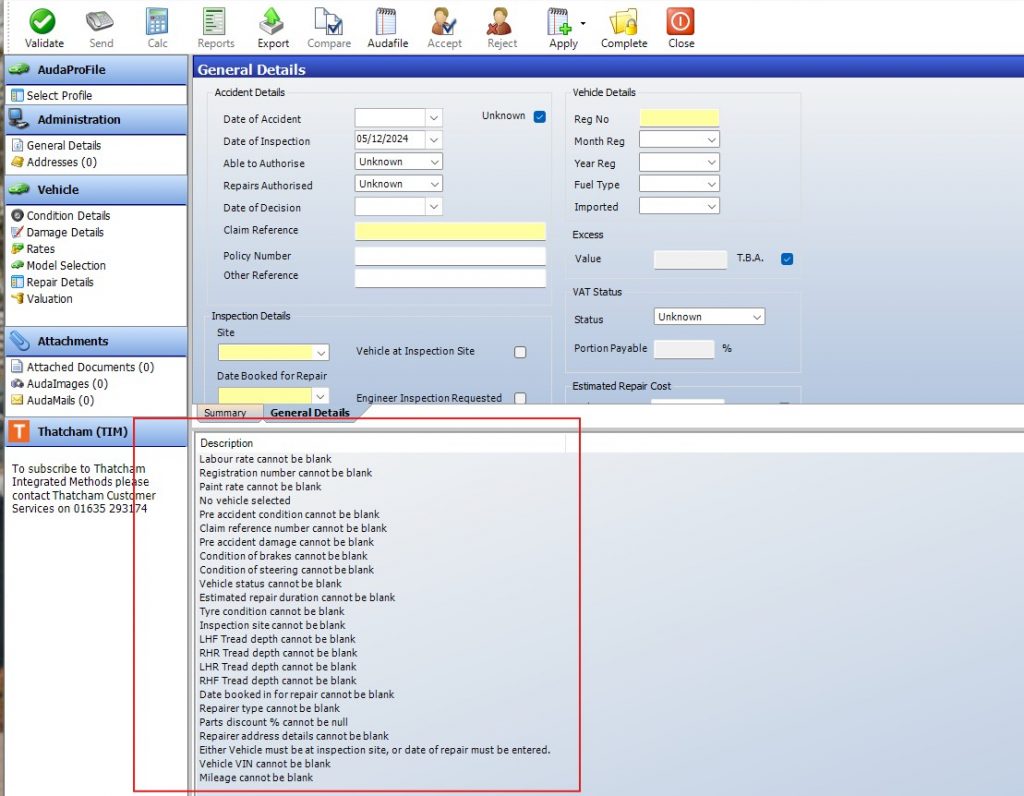This screenshot has width=1024, height=796.
Task: Select 'Labour rate cannot be blank' message
Action: click(265, 459)
